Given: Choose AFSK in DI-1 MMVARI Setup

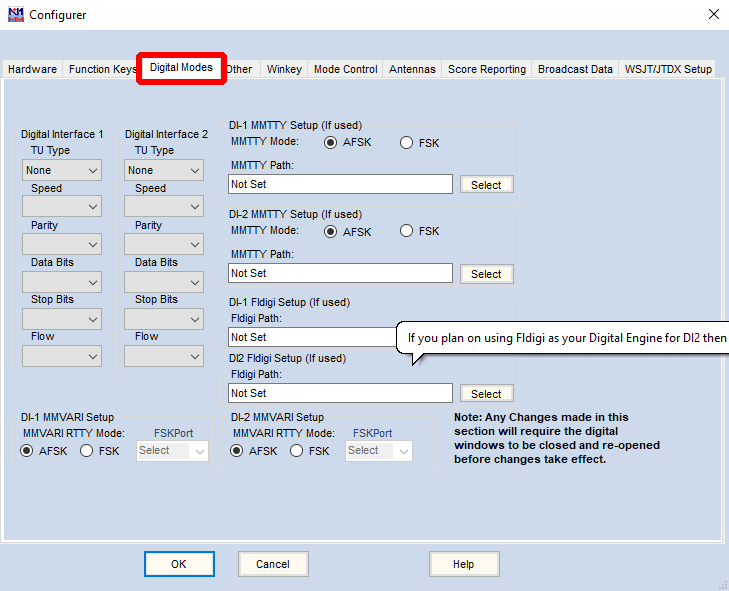Looking at the screenshot, I should coord(27,451).
